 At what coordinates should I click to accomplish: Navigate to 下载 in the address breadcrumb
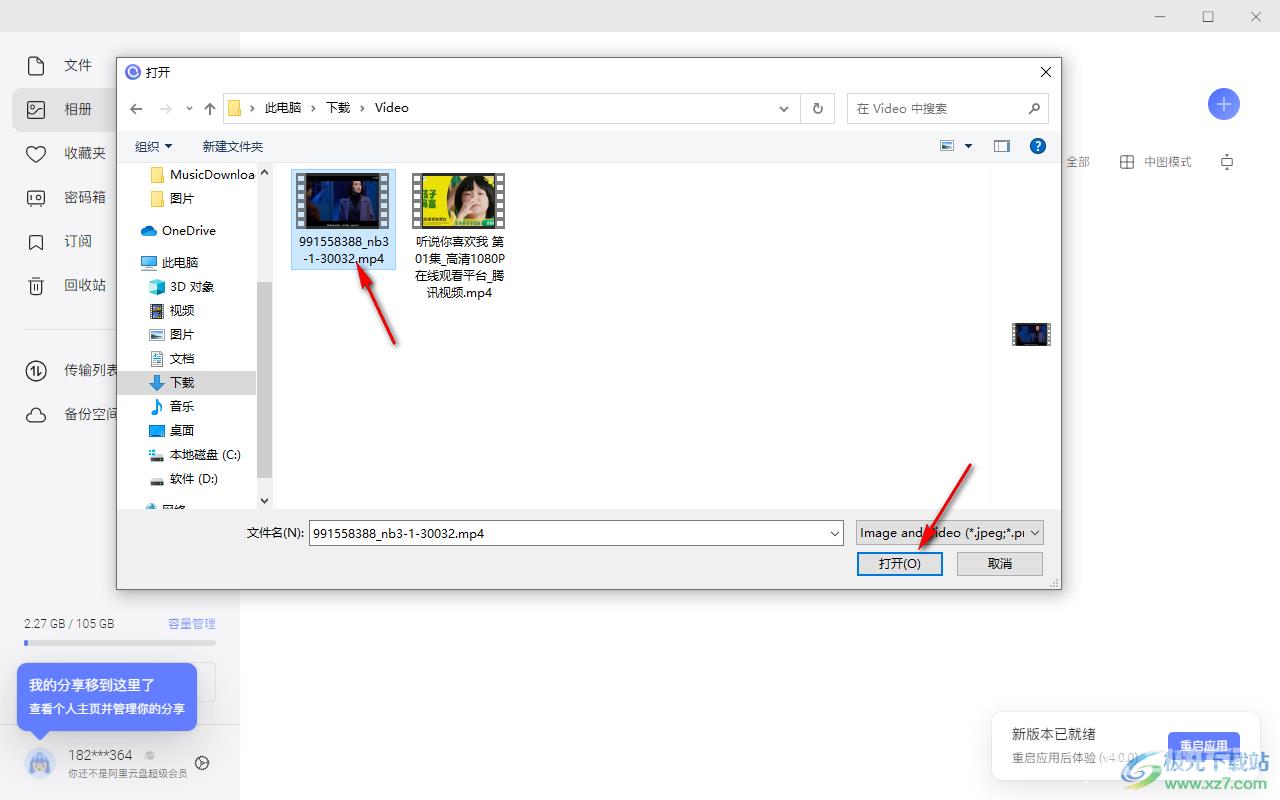(x=338, y=108)
